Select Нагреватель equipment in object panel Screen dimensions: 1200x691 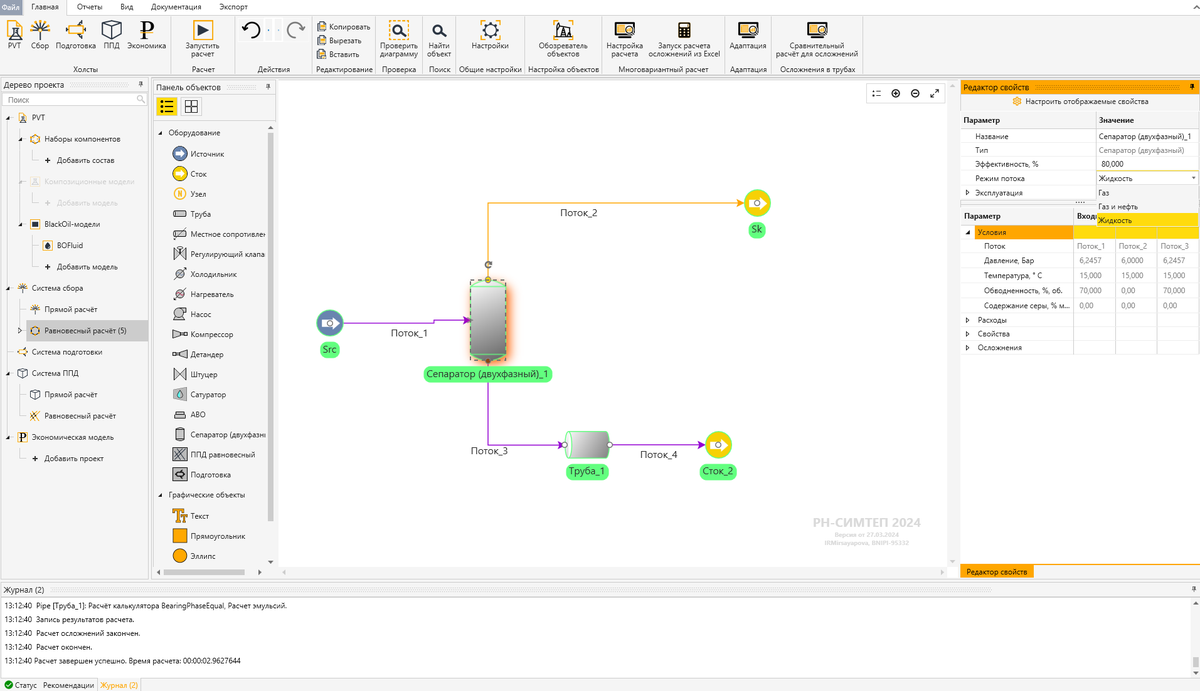[x=203, y=294]
